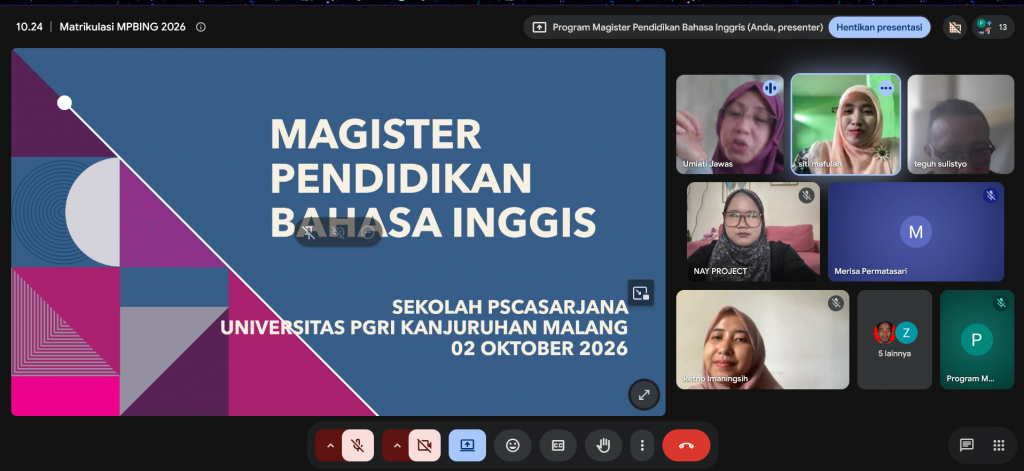Click muted mic icon on Program M tile
This screenshot has width=1024, height=471.
click(x=1000, y=303)
